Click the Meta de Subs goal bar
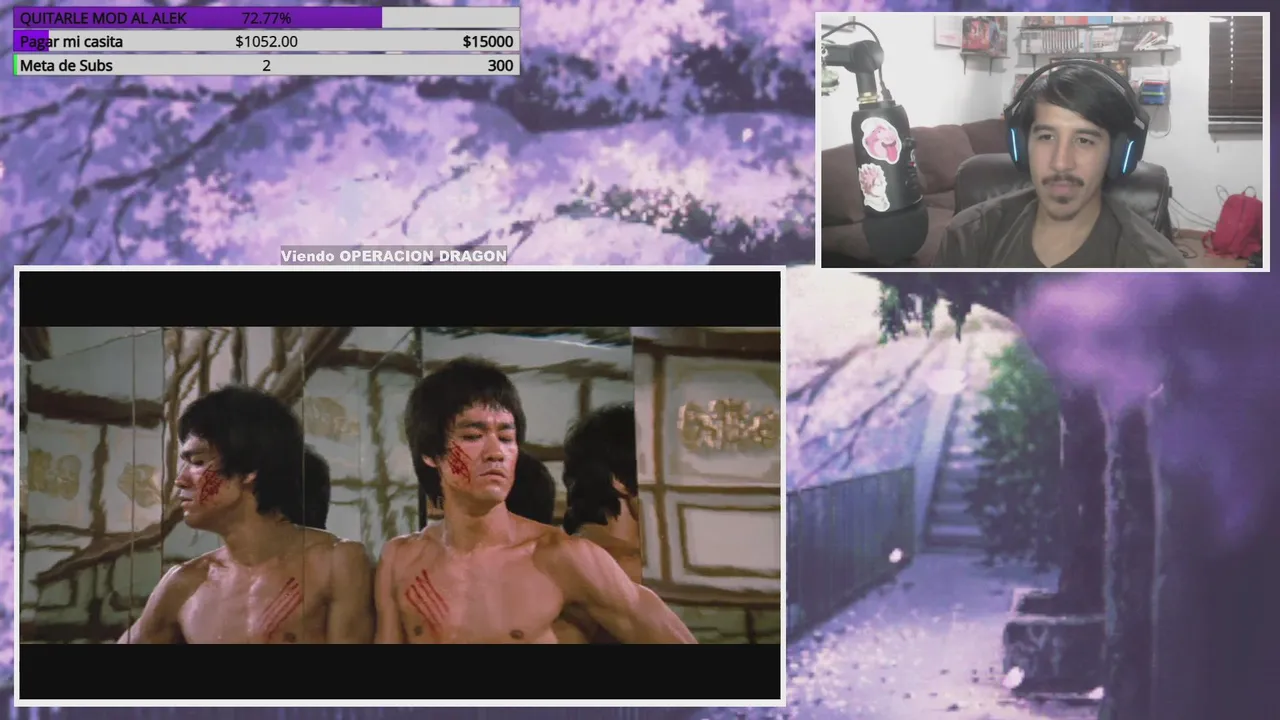The width and height of the screenshot is (1280, 720). (266, 65)
